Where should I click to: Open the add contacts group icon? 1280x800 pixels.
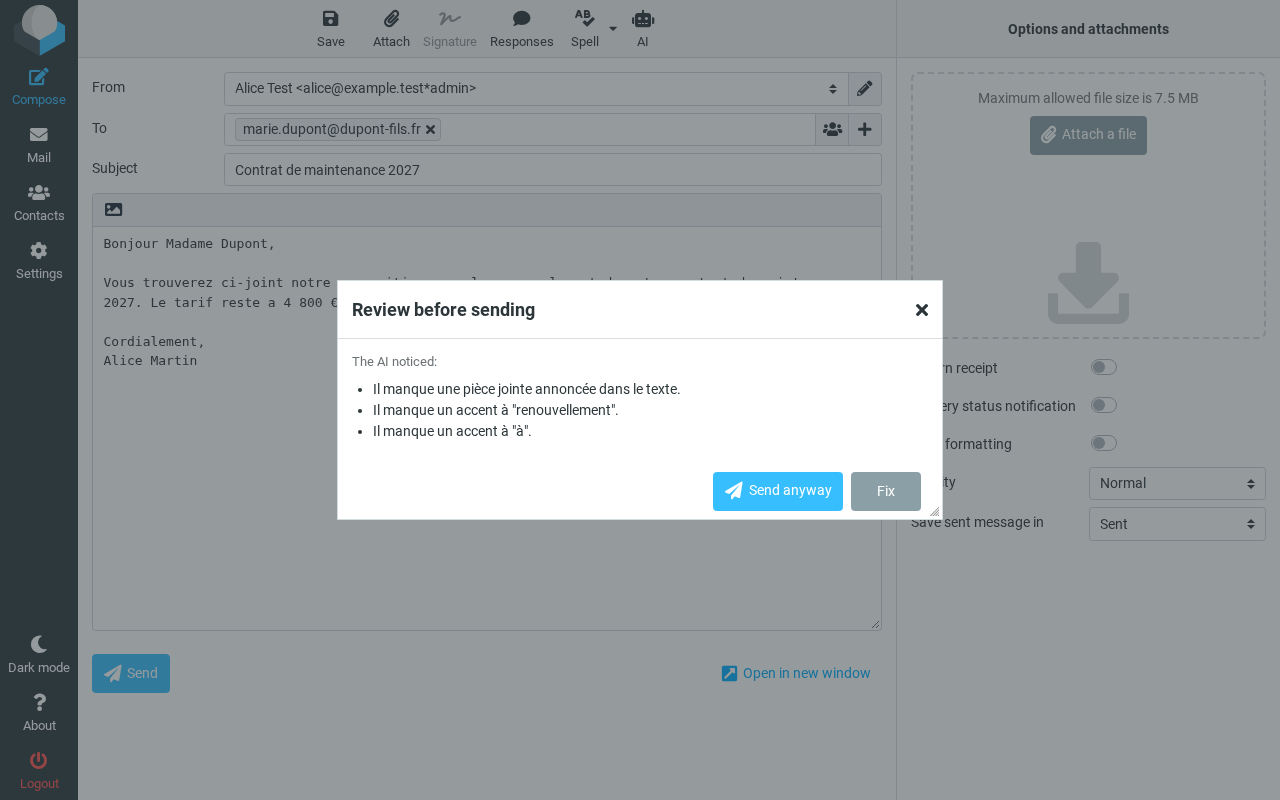832,130
